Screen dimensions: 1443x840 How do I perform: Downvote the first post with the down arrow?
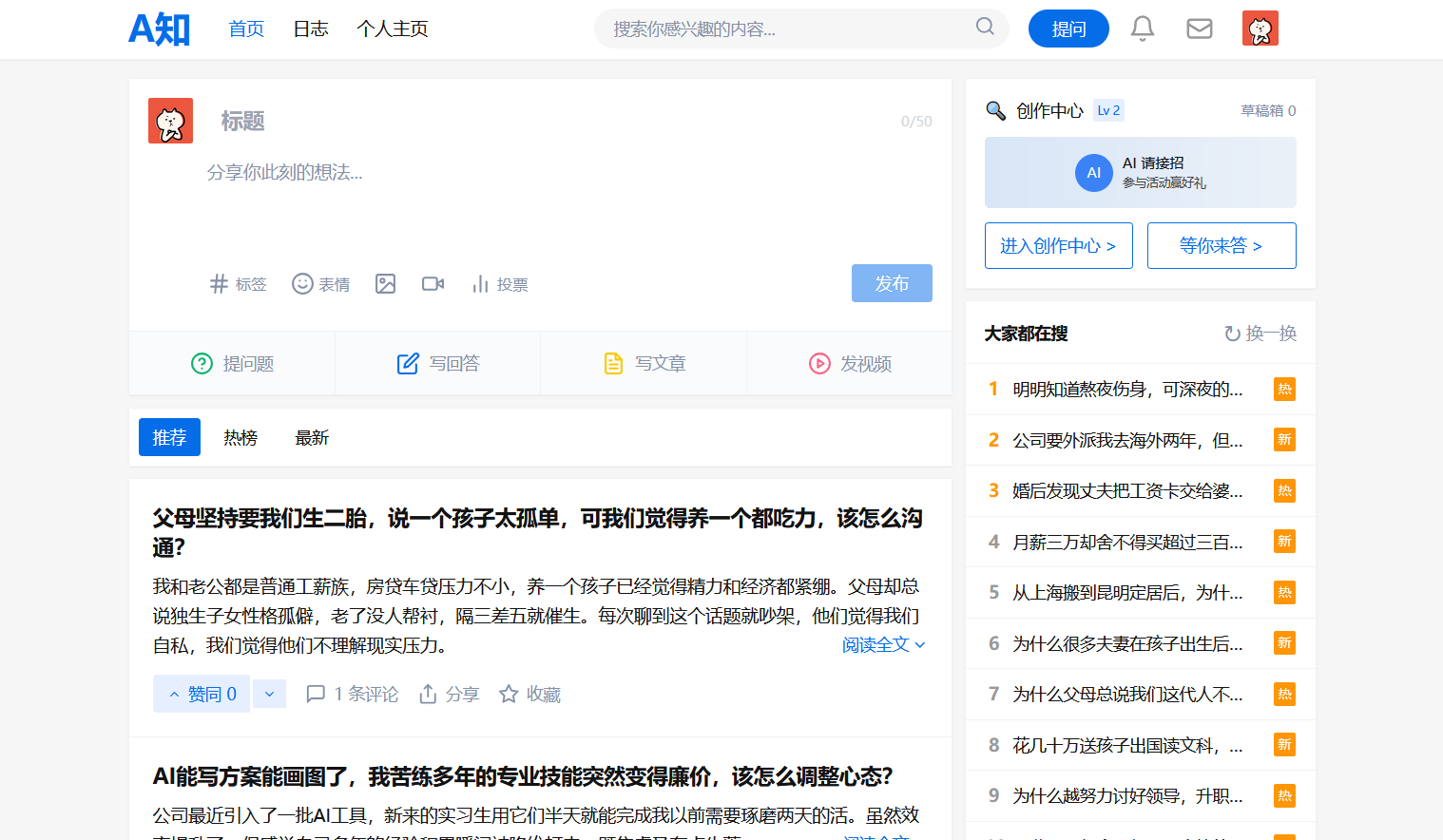pyautogui.click(x=269, y=695)
